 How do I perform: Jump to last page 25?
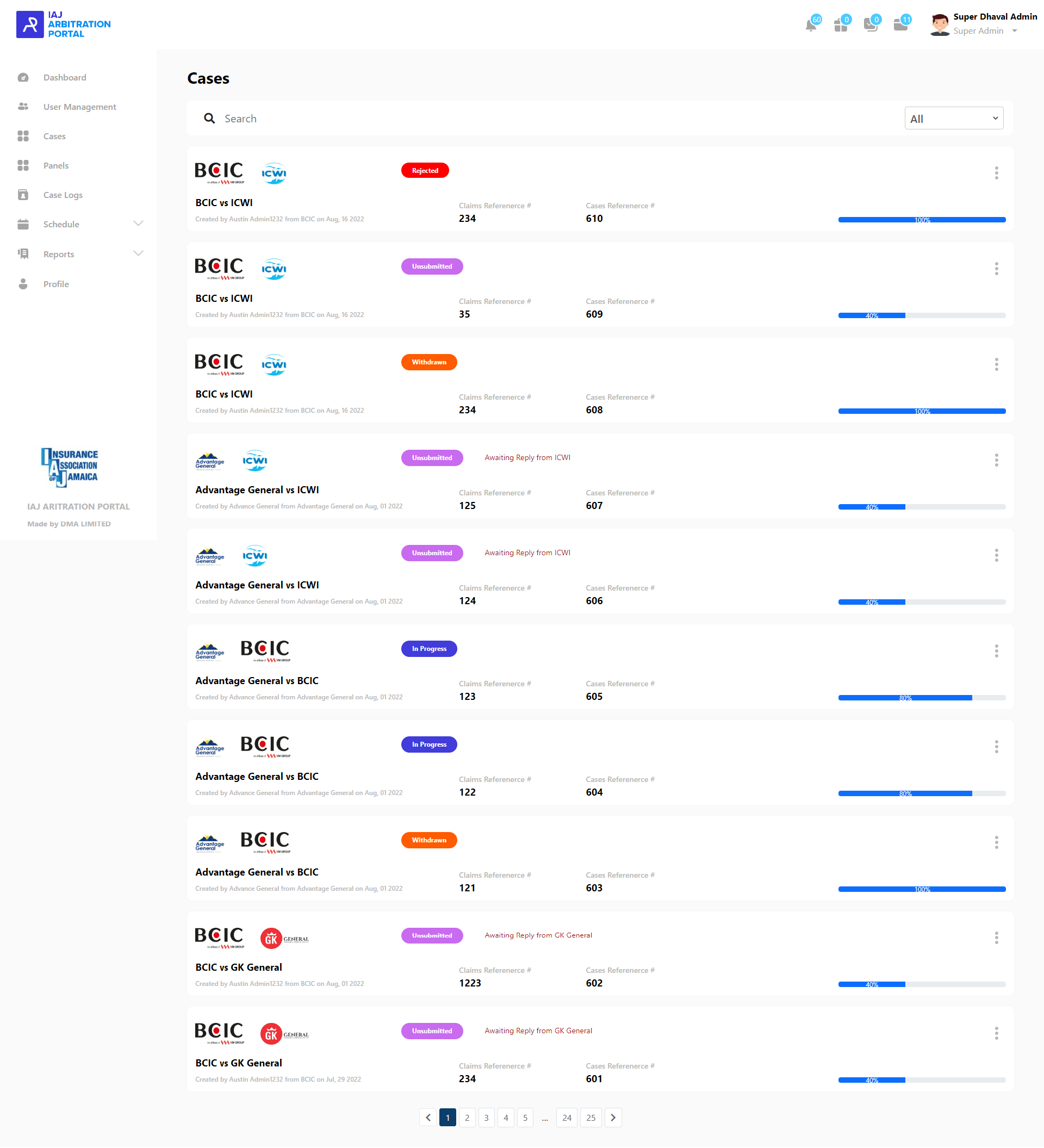[x=591, y=1117]
